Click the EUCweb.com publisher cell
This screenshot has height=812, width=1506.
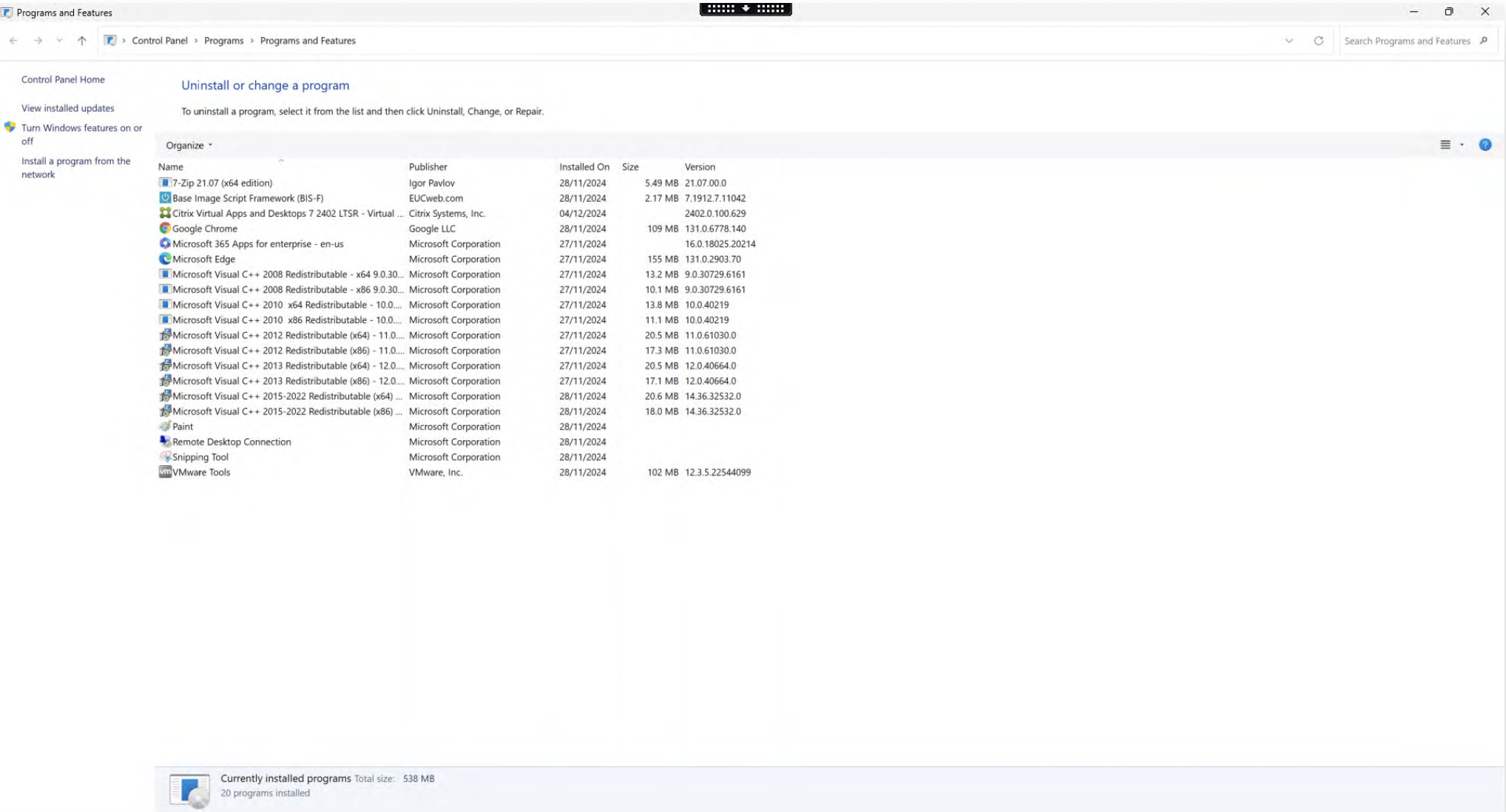436,197
